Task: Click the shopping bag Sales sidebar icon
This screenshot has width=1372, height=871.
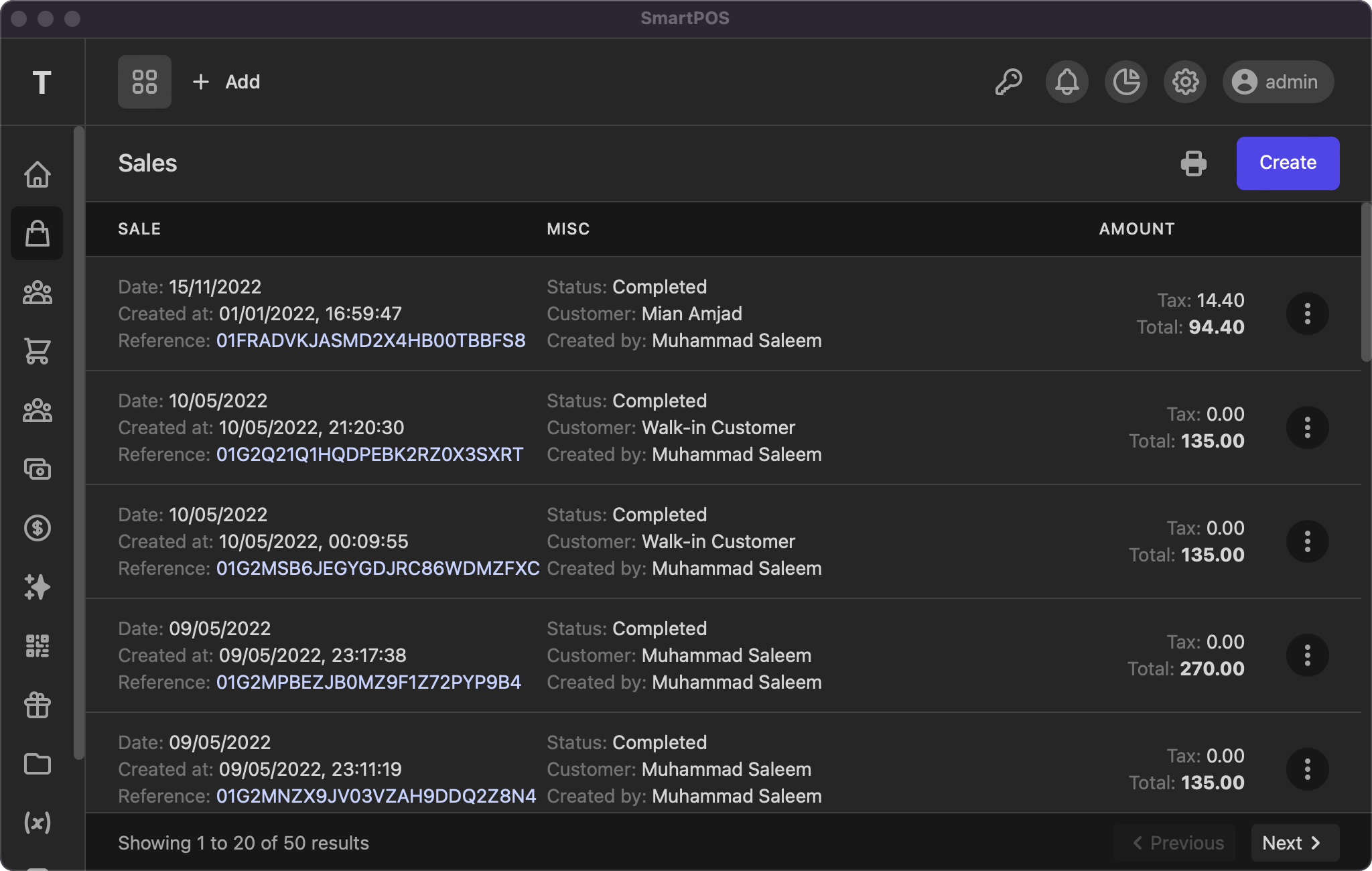Action: pos(38,233)
